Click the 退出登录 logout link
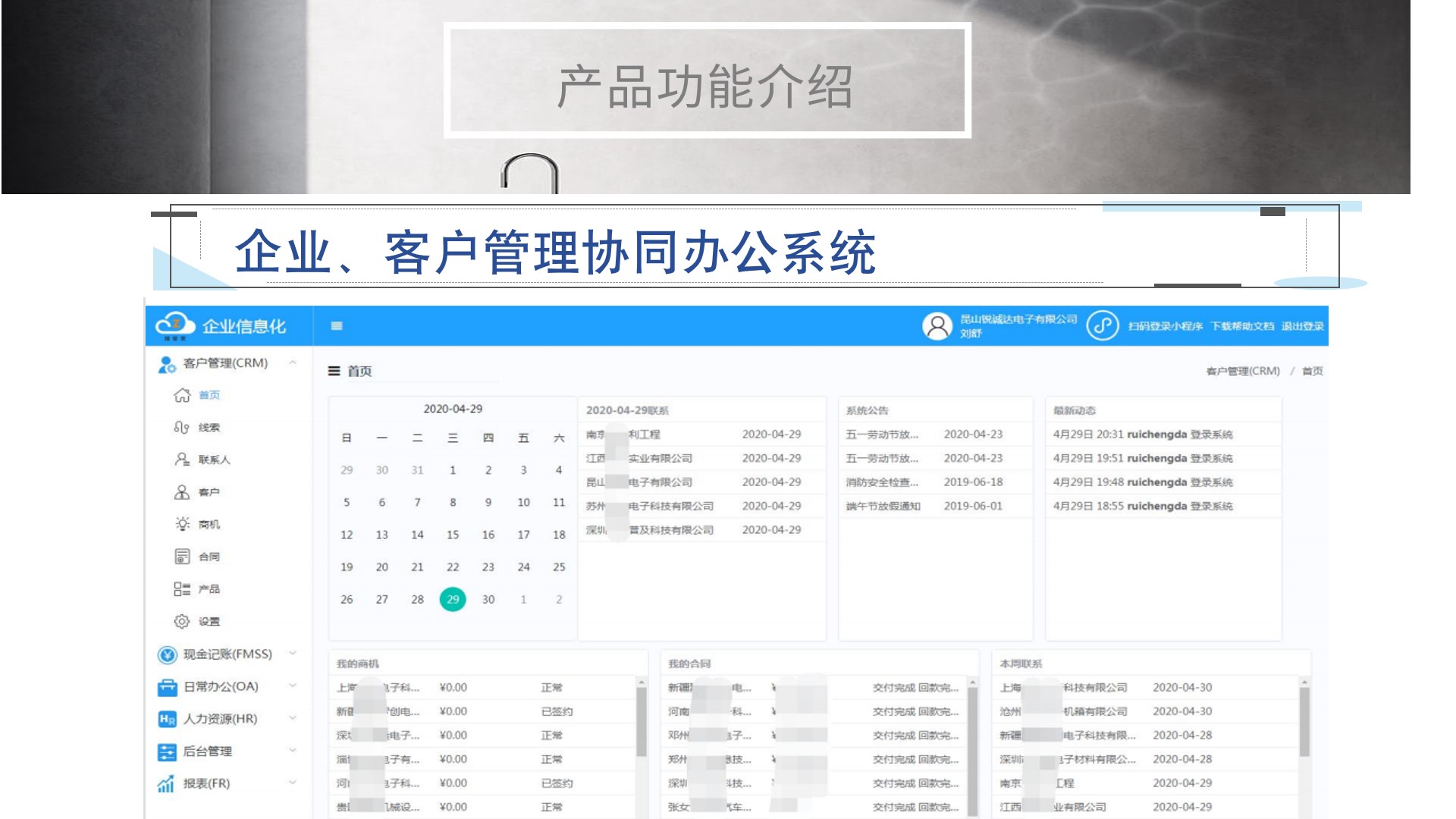This screenshot has height=819, width=1456. (x=1302, y=326)
